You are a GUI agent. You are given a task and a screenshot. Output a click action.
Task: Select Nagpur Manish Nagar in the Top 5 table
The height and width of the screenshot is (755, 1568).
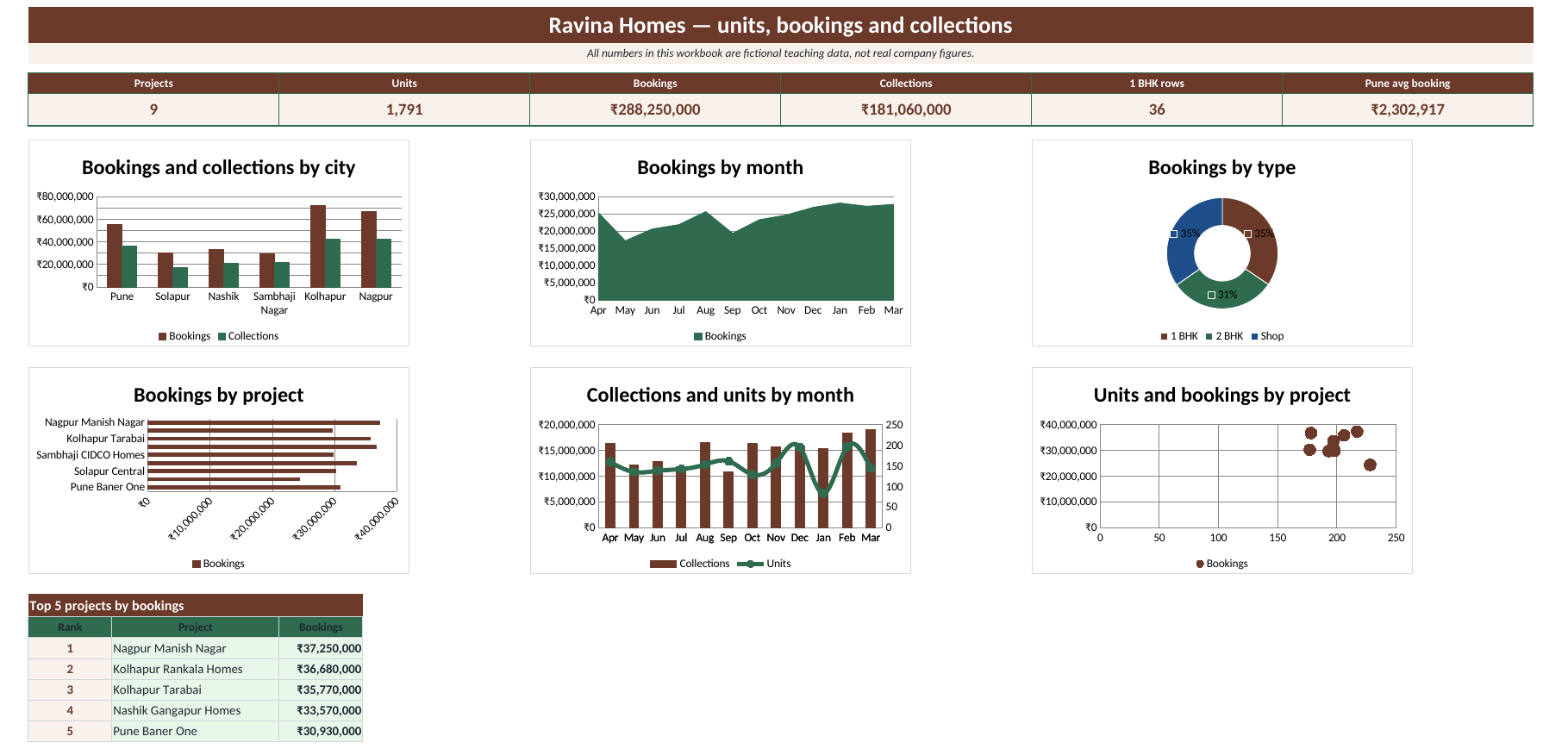click(x=196, y=648)
